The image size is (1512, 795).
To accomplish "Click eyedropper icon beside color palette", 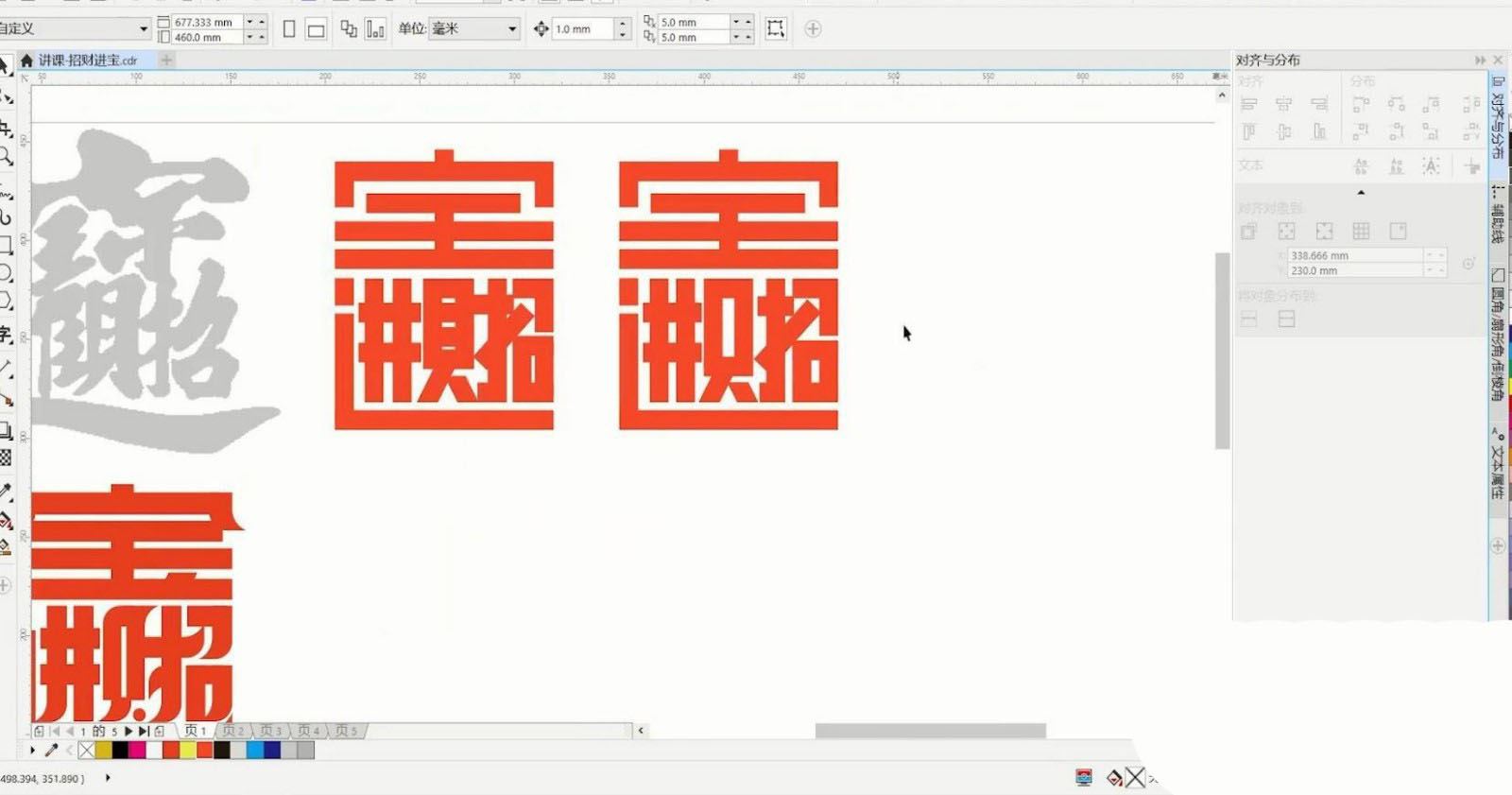I will [52, 750].
